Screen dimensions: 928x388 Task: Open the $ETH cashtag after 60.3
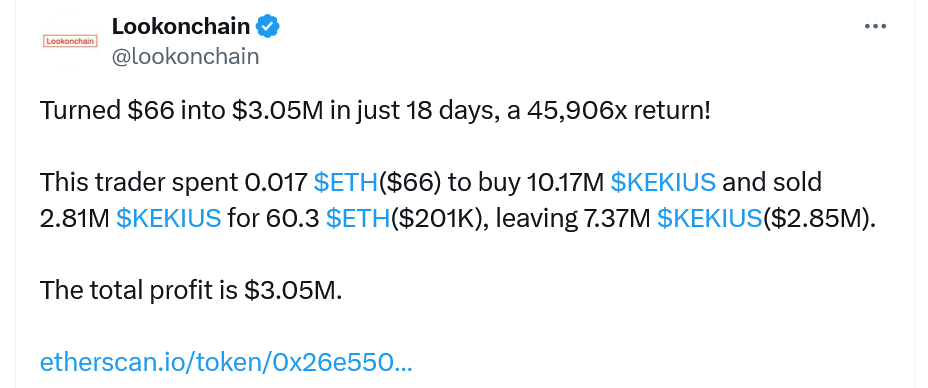tap(359, 219)
